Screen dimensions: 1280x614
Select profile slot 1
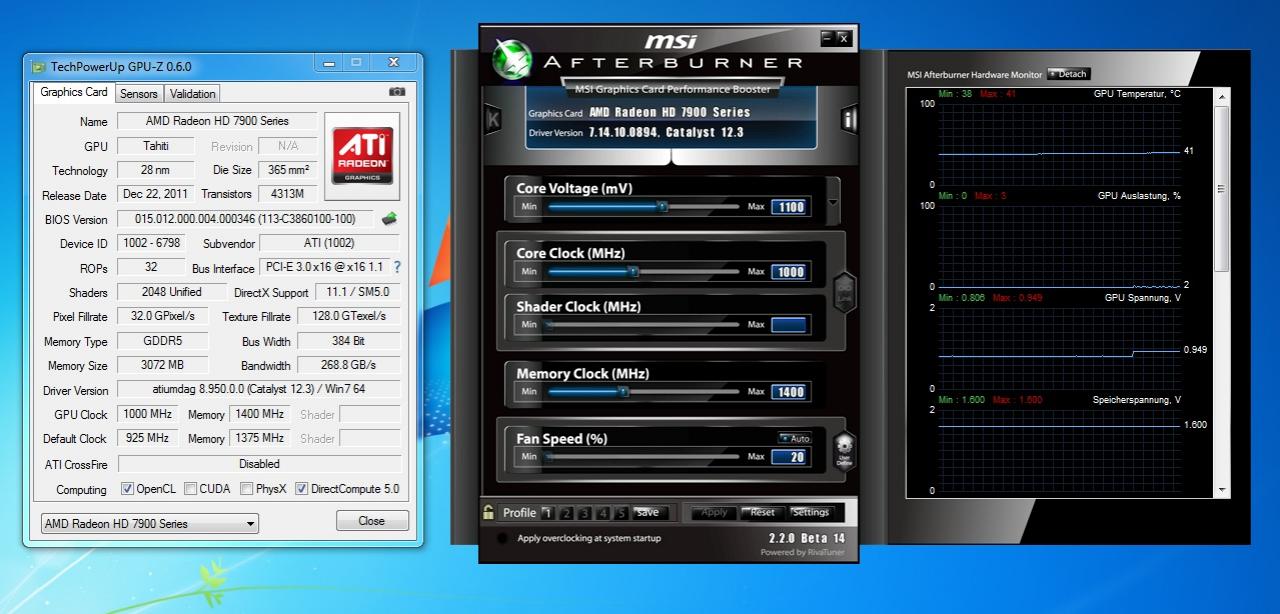pyautogui.click(x=547, y=513)
